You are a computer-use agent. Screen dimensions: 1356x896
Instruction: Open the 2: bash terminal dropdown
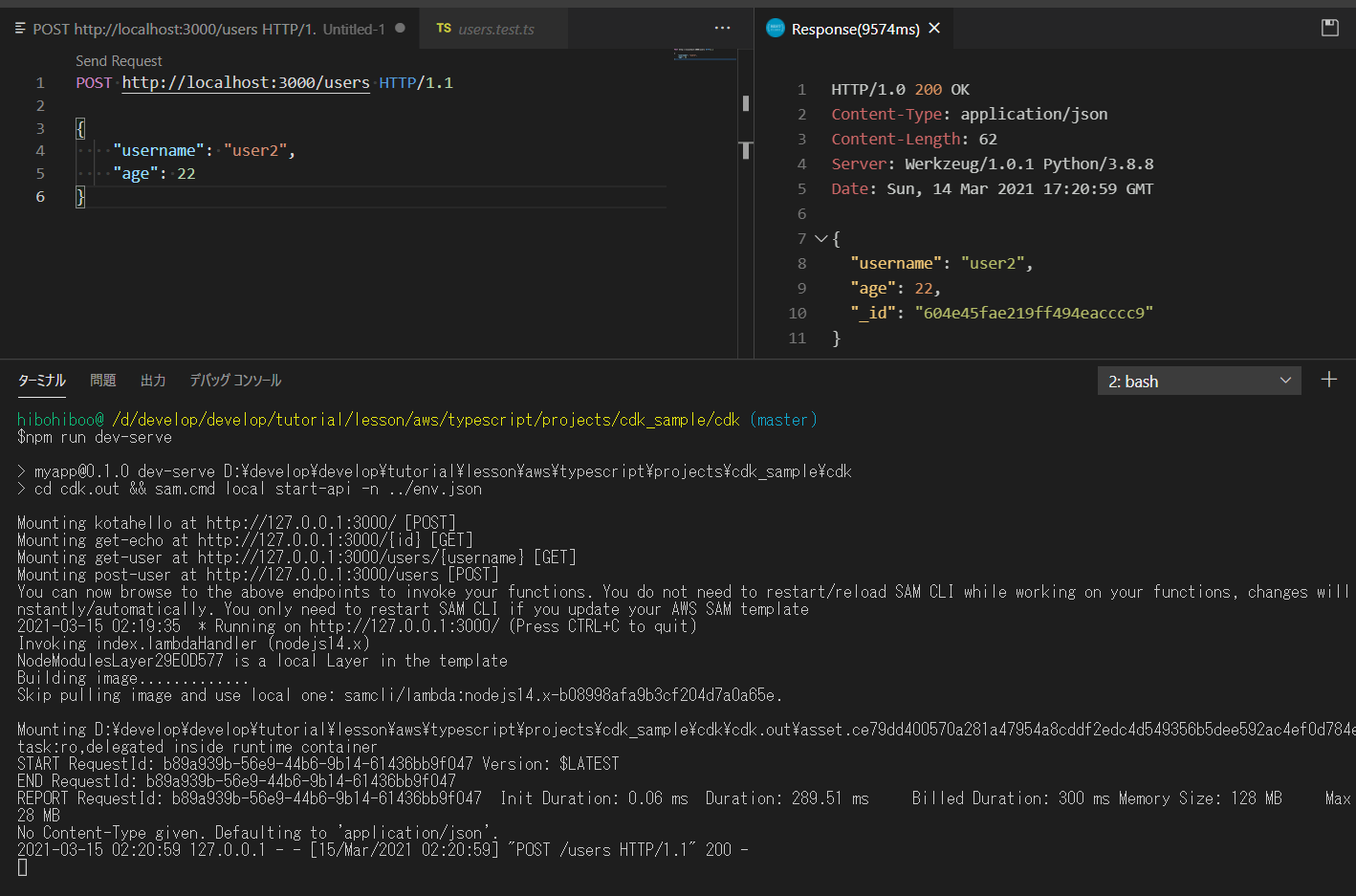click(1199, 381)
